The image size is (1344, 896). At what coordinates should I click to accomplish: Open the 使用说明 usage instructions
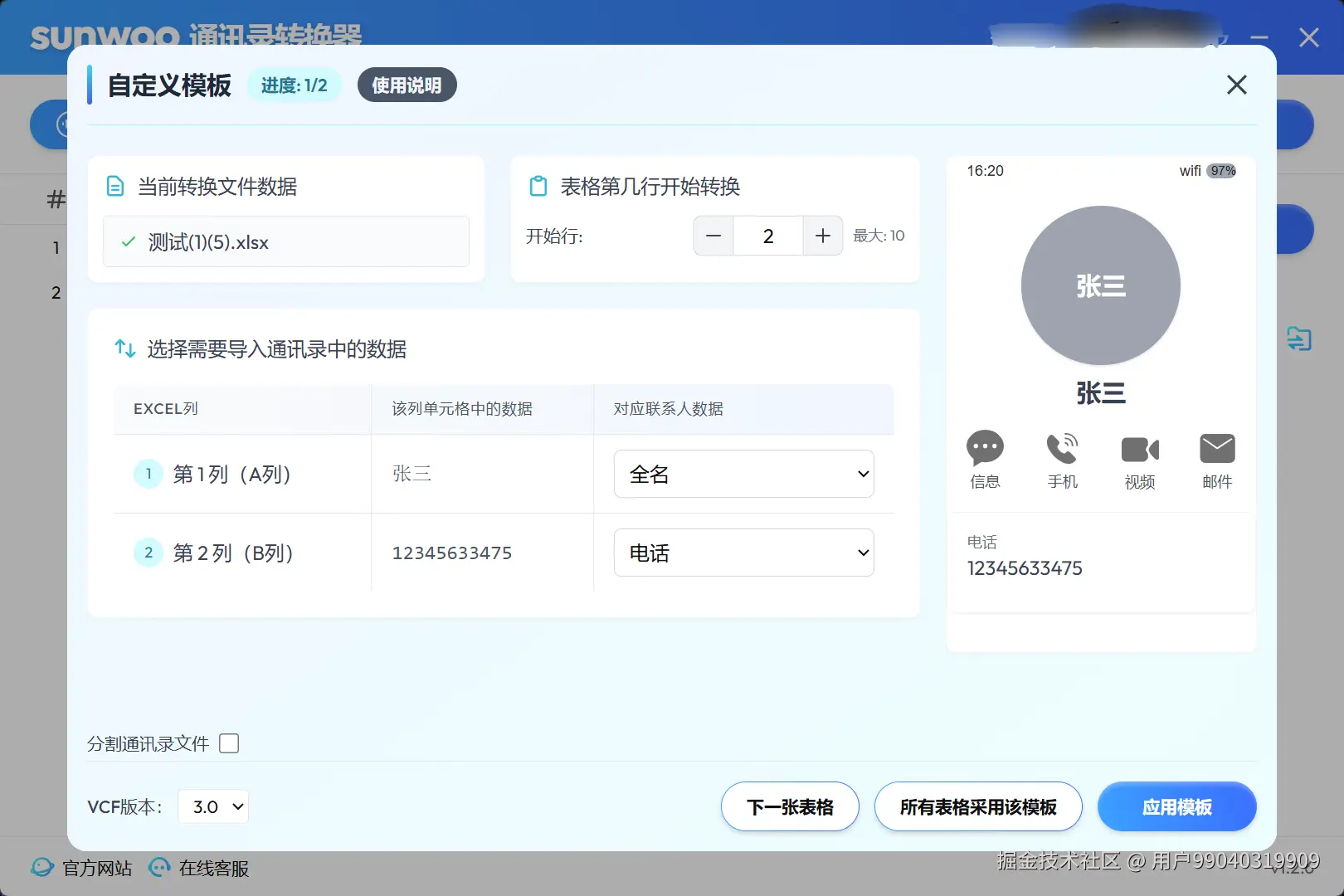[x=407, y=85]
